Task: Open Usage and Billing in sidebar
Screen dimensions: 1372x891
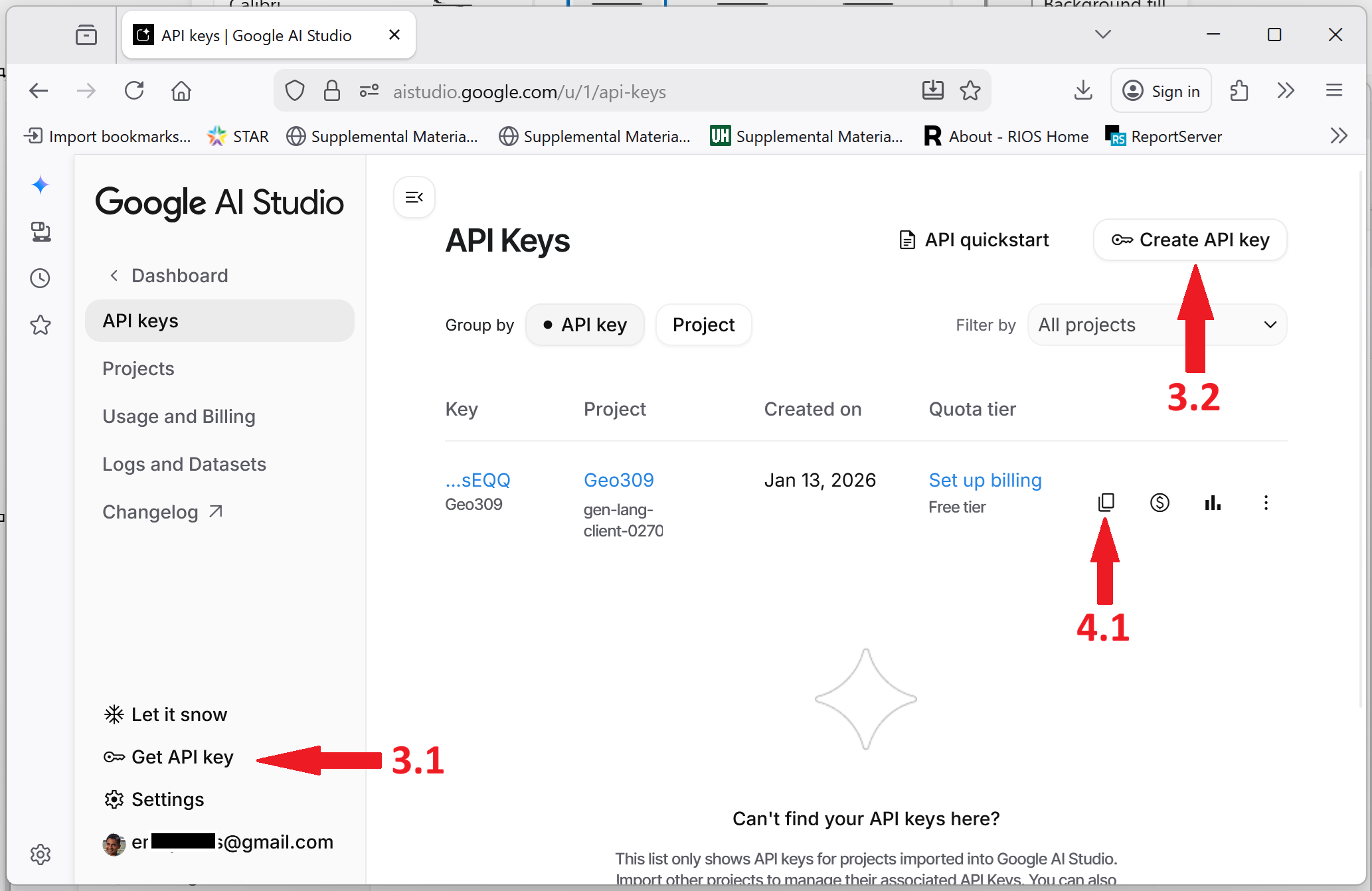Action: point(179,416)
